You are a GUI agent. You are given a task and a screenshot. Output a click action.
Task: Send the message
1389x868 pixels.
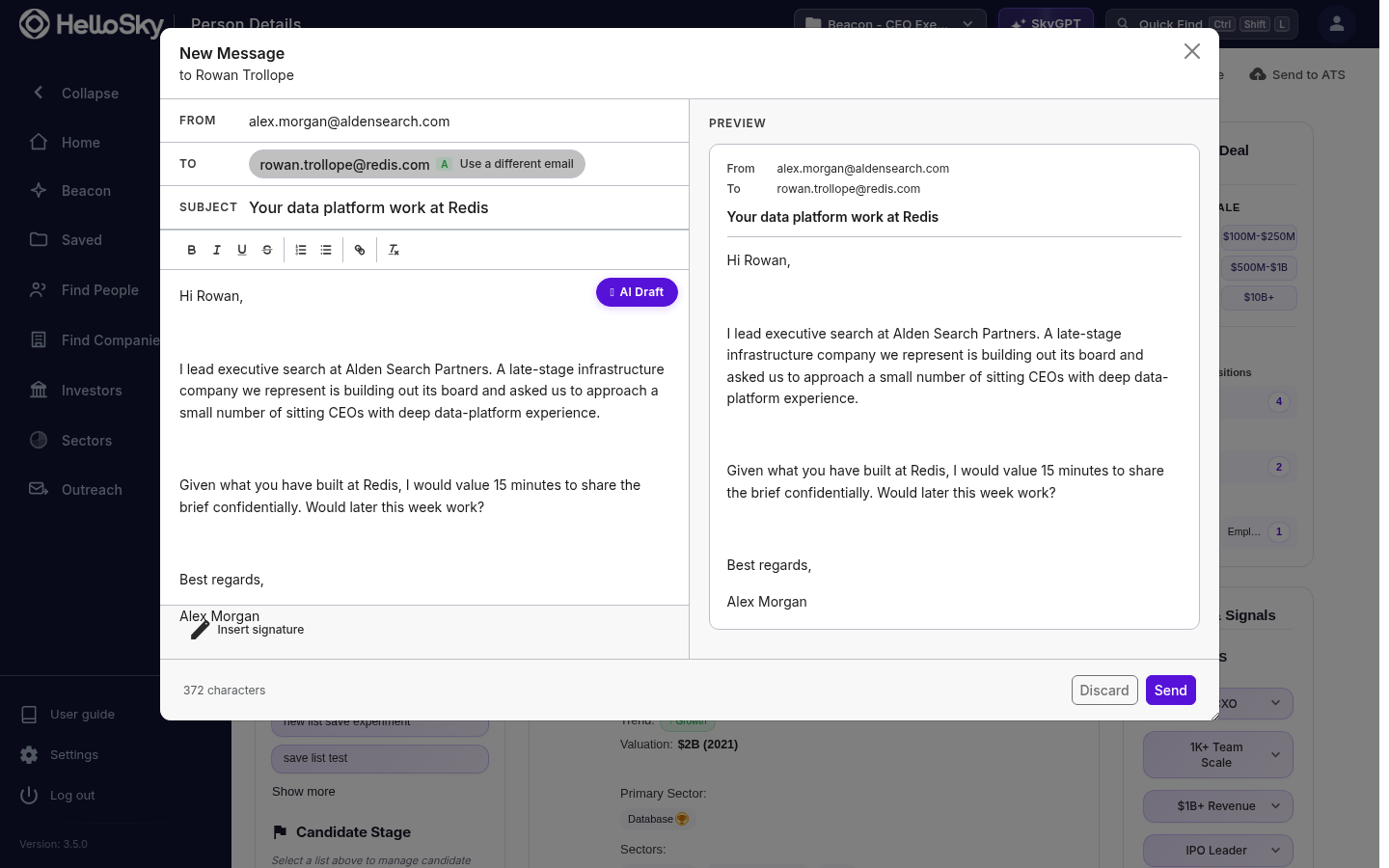click(1170, 691)
